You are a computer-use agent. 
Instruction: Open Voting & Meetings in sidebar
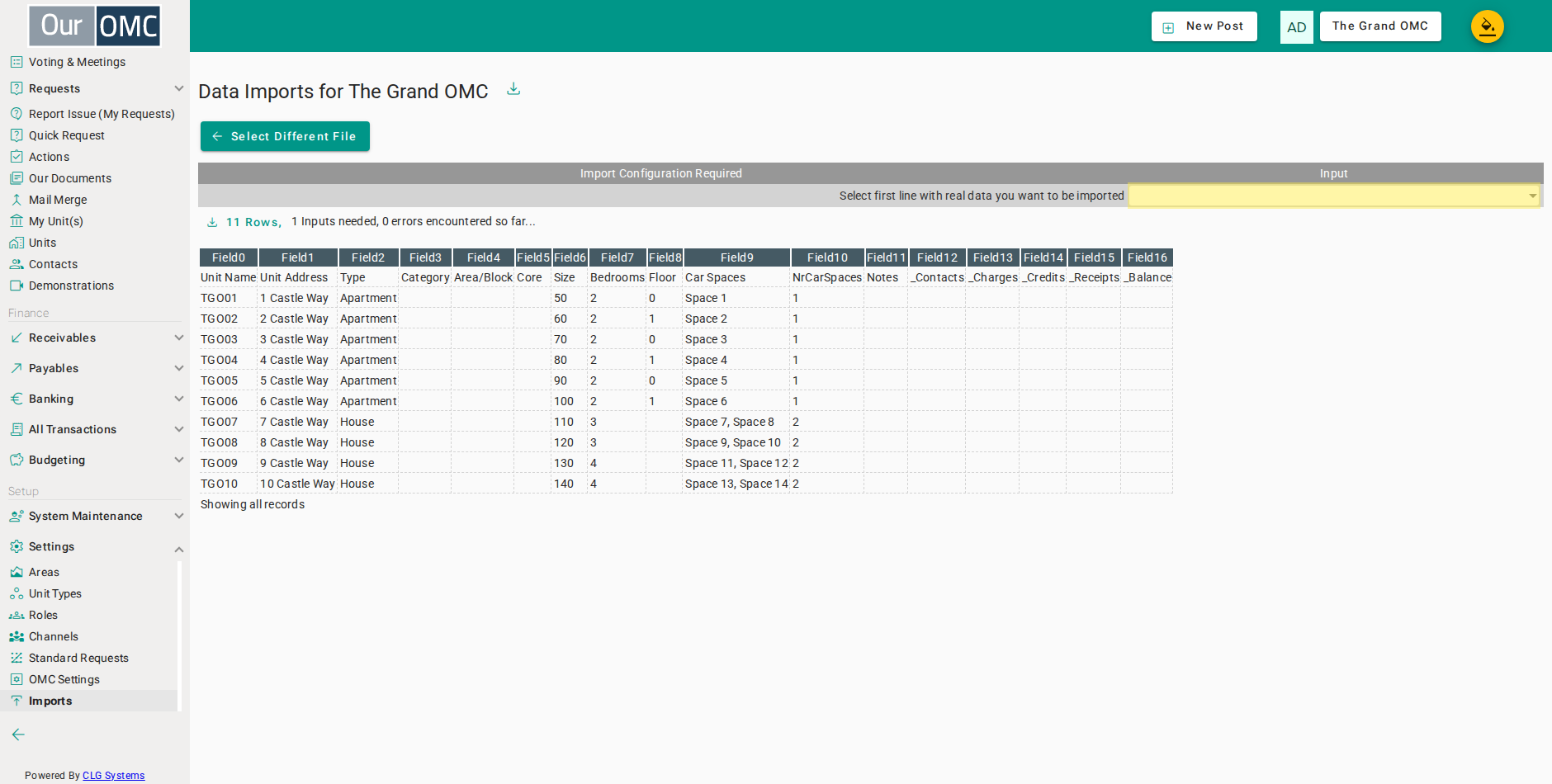click(x=77, y=62)
